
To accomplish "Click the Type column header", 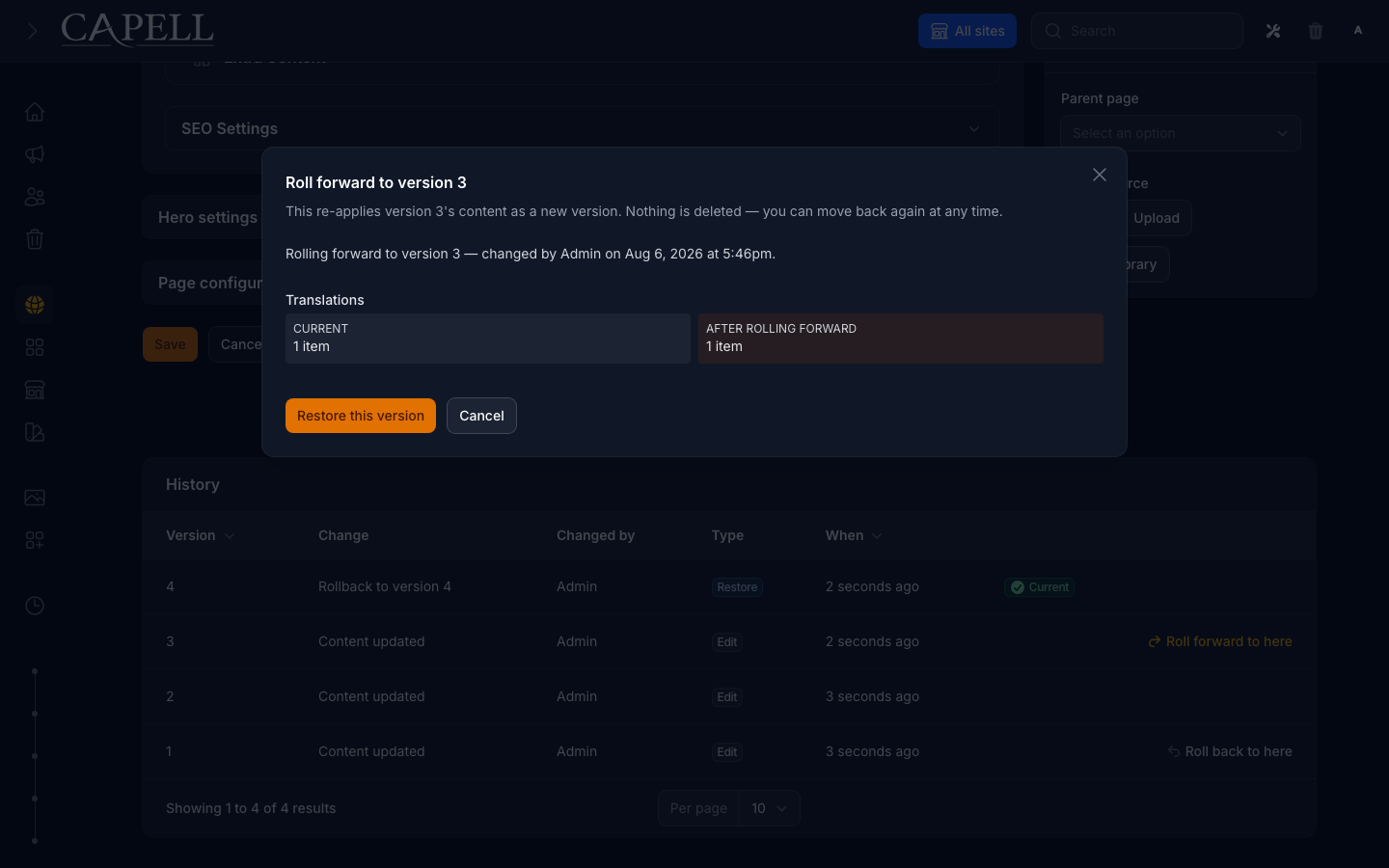I will pos(727,535).
